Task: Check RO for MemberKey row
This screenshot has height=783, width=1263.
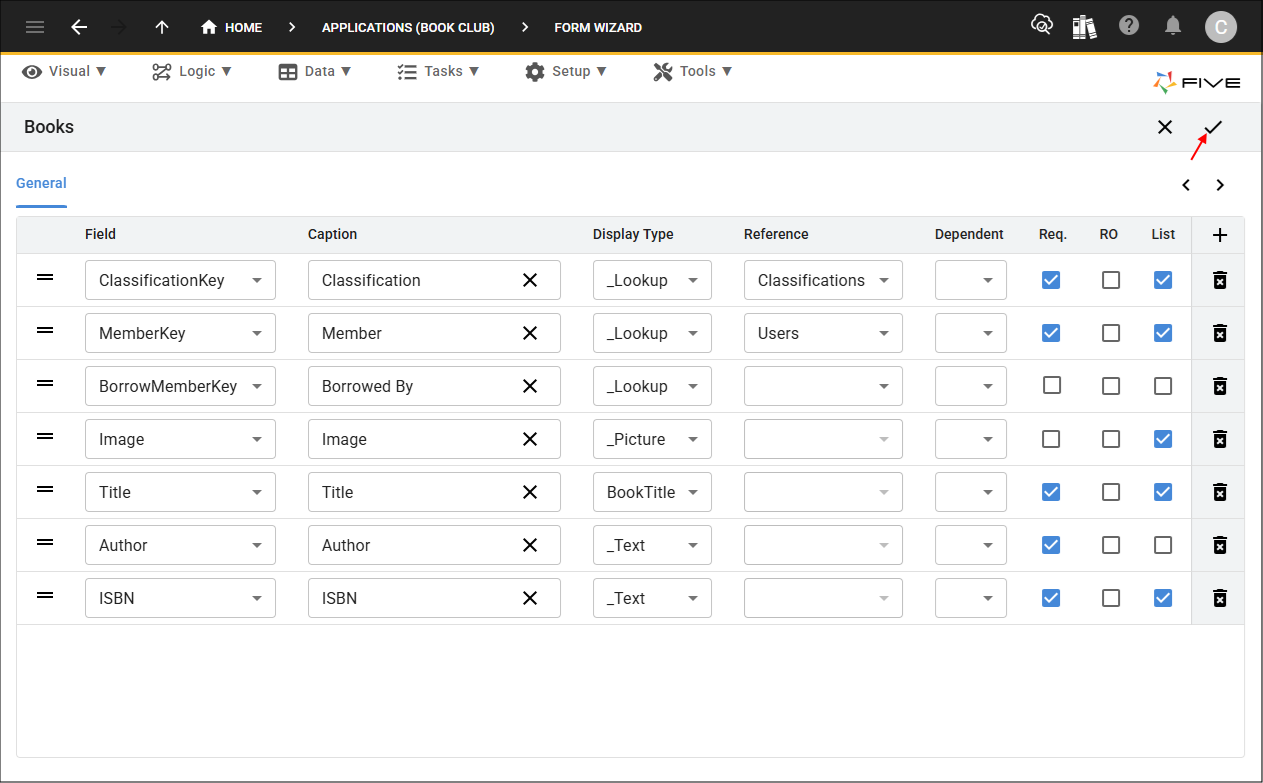Action: click(x=1111, y=333)
